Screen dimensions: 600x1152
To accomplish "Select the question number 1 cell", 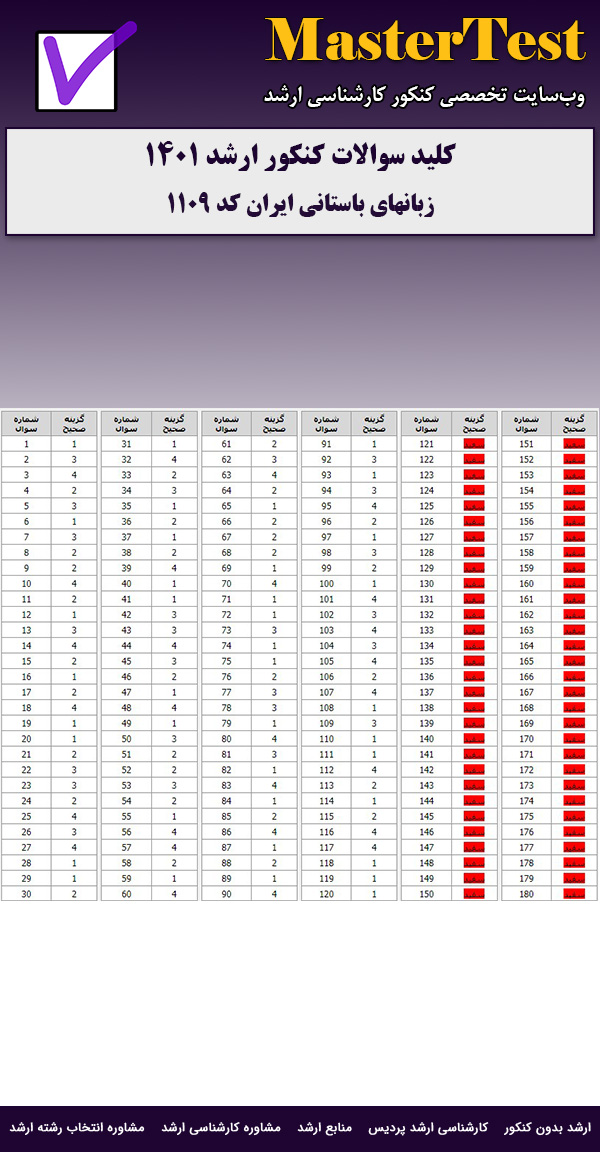I will click(26, 443).
